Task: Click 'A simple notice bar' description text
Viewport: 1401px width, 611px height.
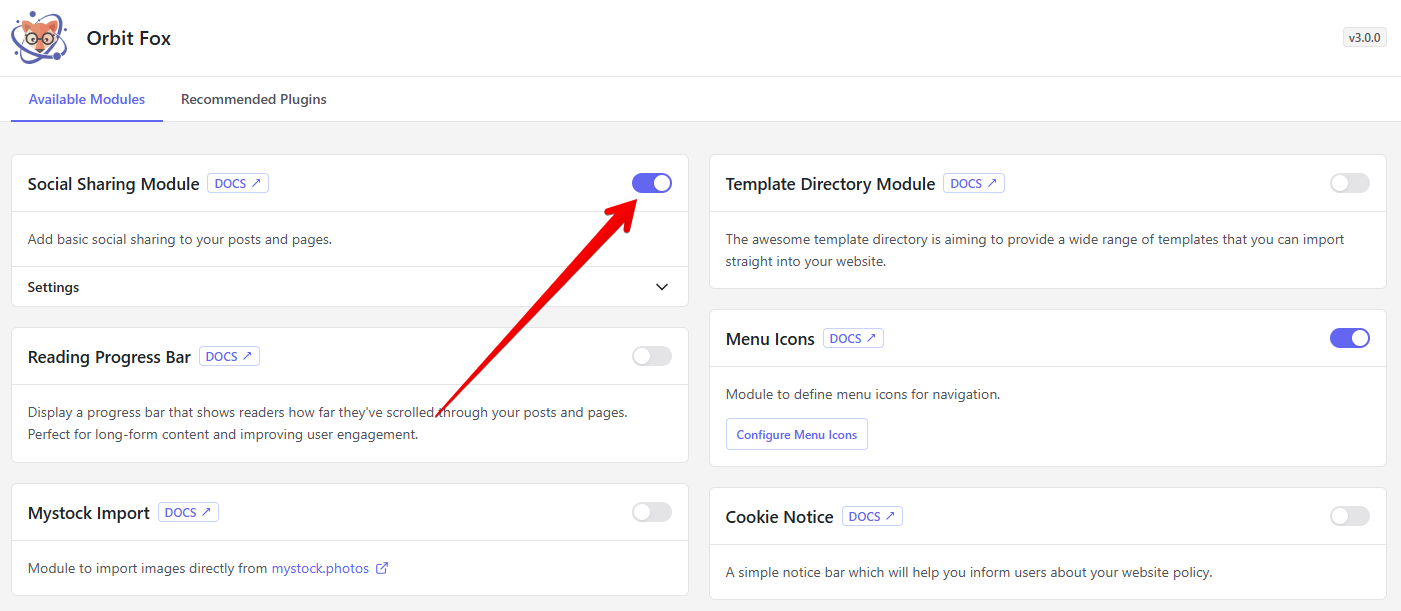Action: 969,572
